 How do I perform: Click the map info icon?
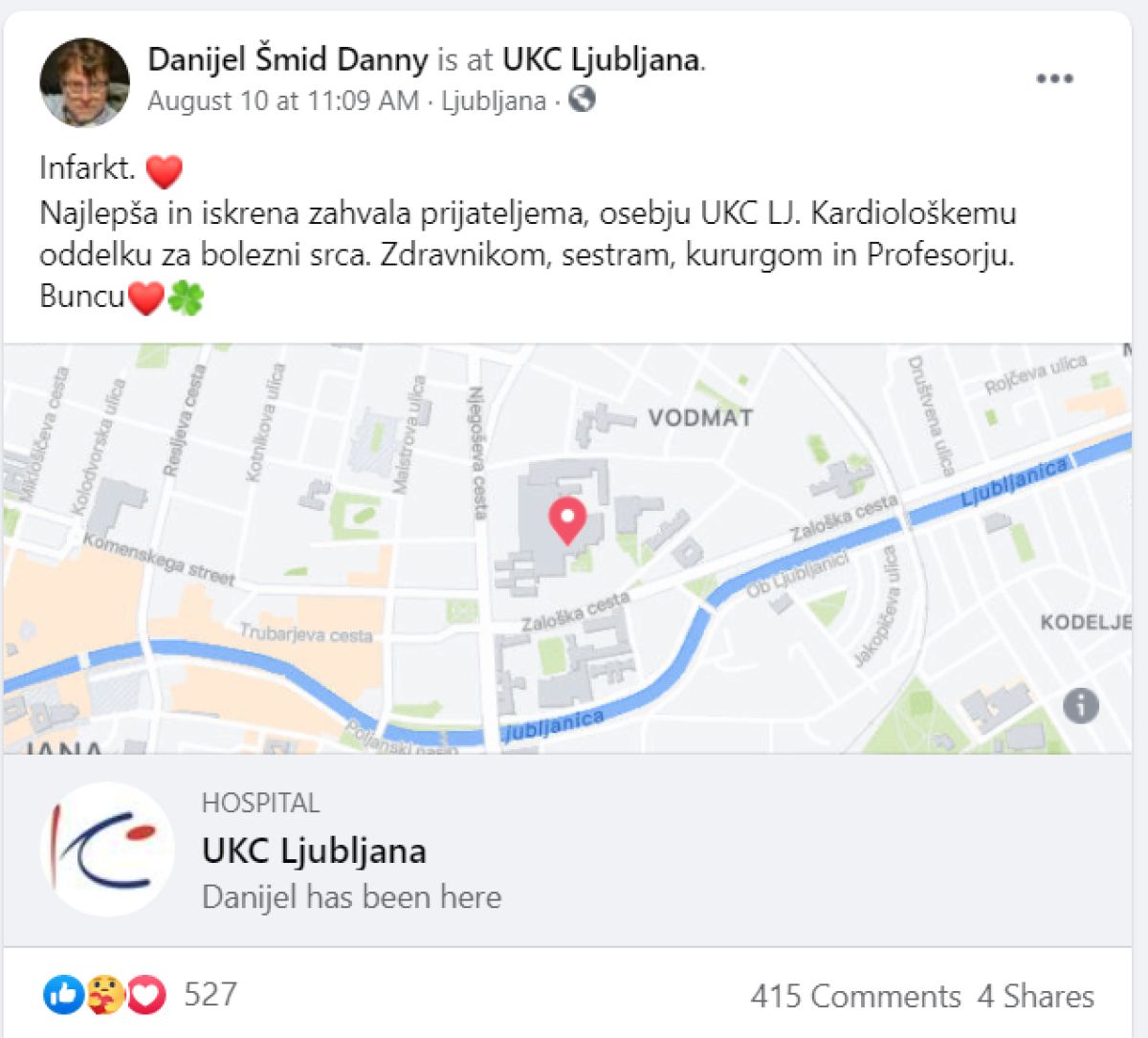pos(1081,706)
